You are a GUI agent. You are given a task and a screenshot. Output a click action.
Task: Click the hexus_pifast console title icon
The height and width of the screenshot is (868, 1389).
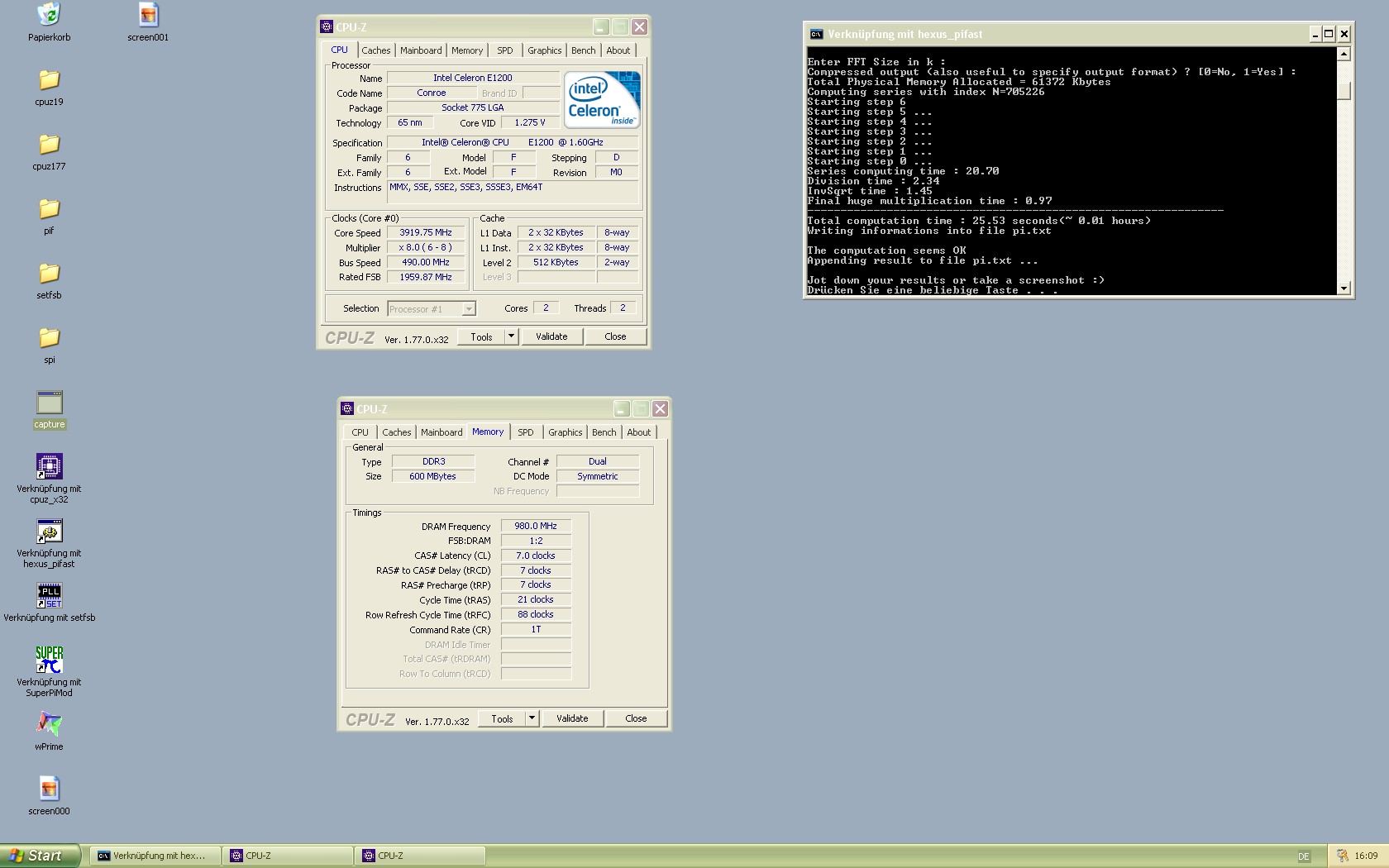(816, 34)
